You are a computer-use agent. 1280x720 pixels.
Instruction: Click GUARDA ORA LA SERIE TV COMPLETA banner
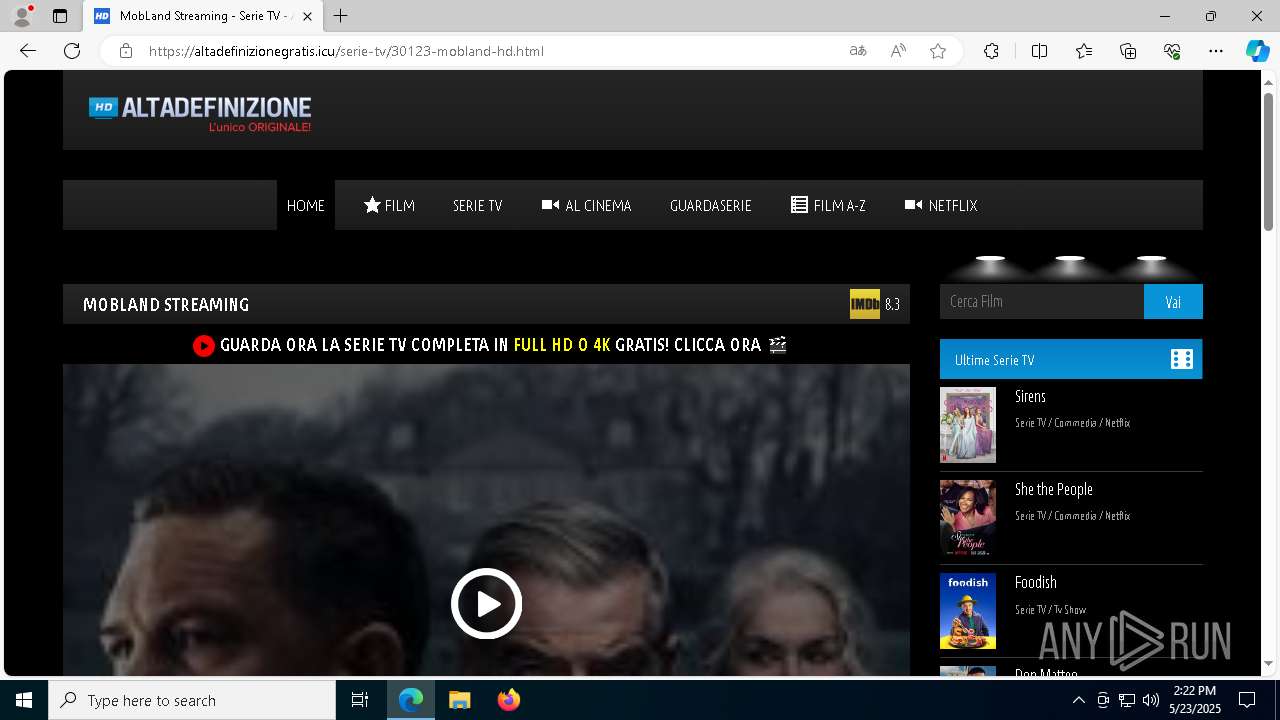coord(490,345)
